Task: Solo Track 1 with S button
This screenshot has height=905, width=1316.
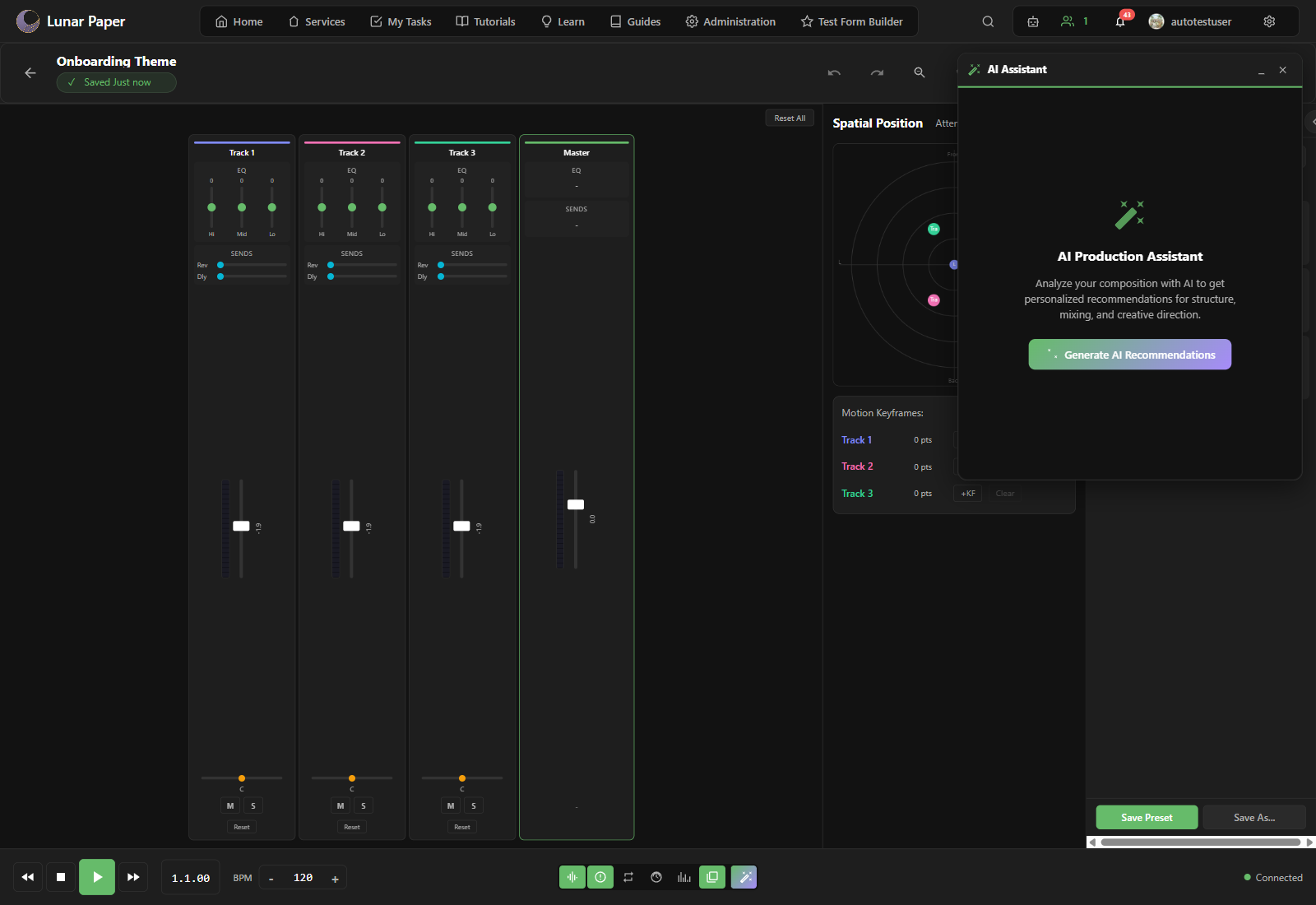Action: click(x=253, y=805)
